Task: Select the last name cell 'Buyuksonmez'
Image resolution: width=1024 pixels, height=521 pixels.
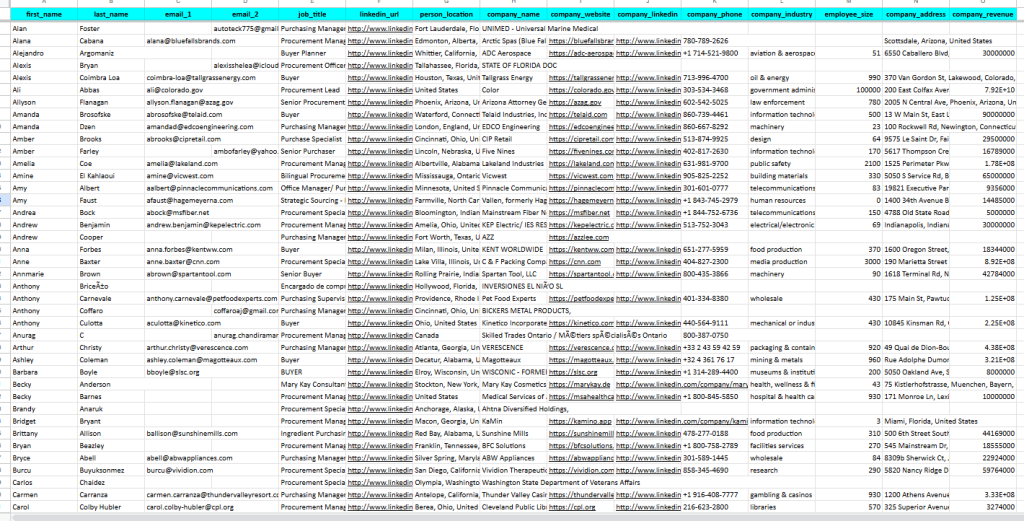Action: pos(110,471)
